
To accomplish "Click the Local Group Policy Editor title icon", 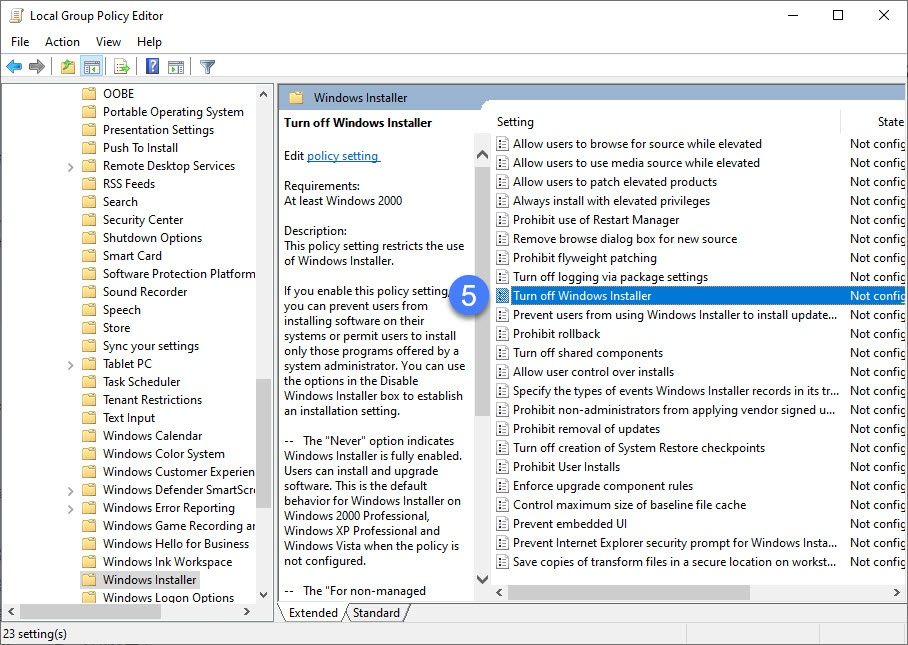I will point(16,16).
